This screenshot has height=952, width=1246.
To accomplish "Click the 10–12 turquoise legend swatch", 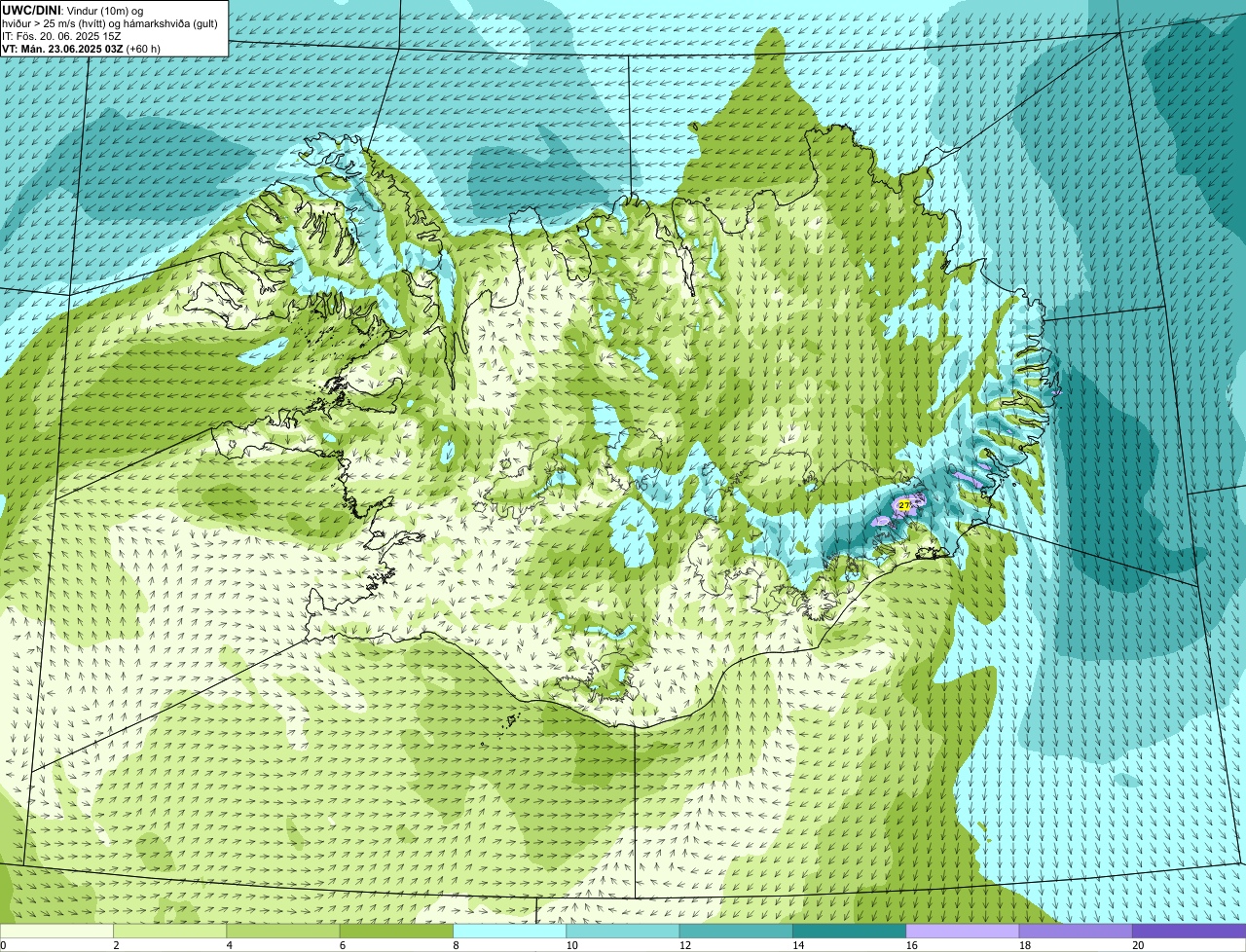I will point(623,932).
